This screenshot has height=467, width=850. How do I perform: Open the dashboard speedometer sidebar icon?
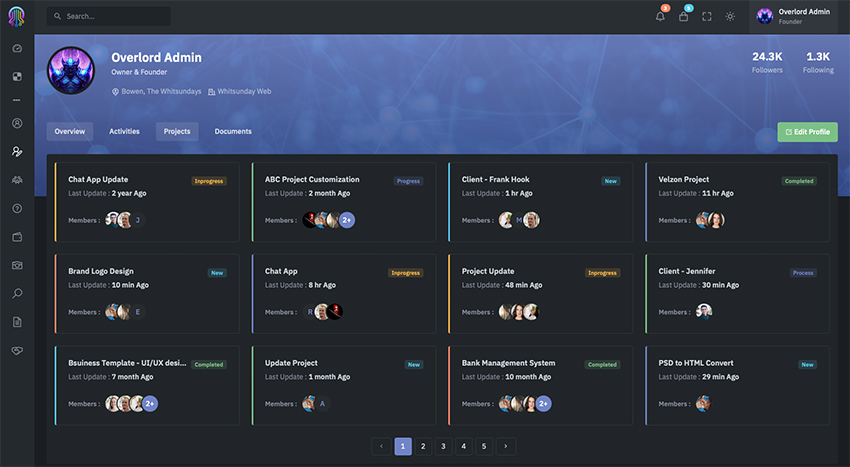tap(17, 48)
